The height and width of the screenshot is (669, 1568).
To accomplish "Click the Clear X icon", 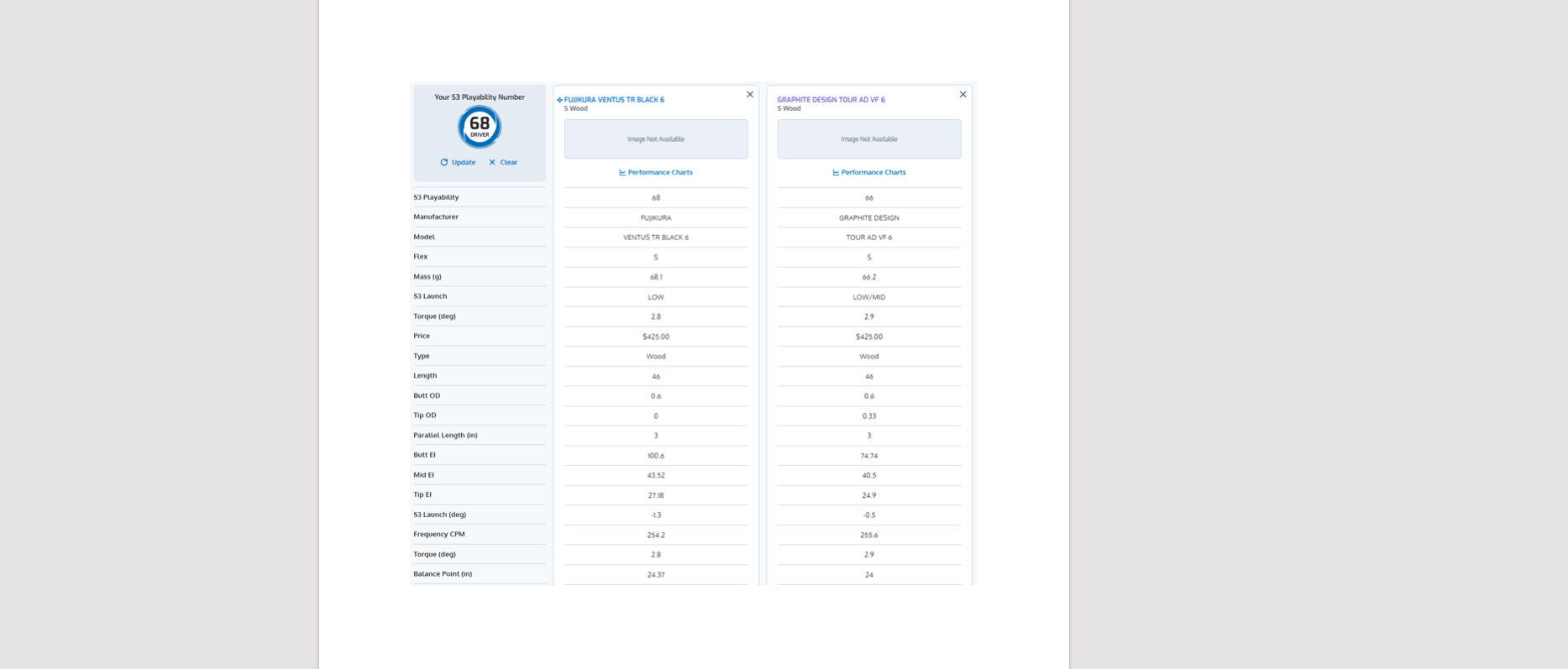I will 492,162.
